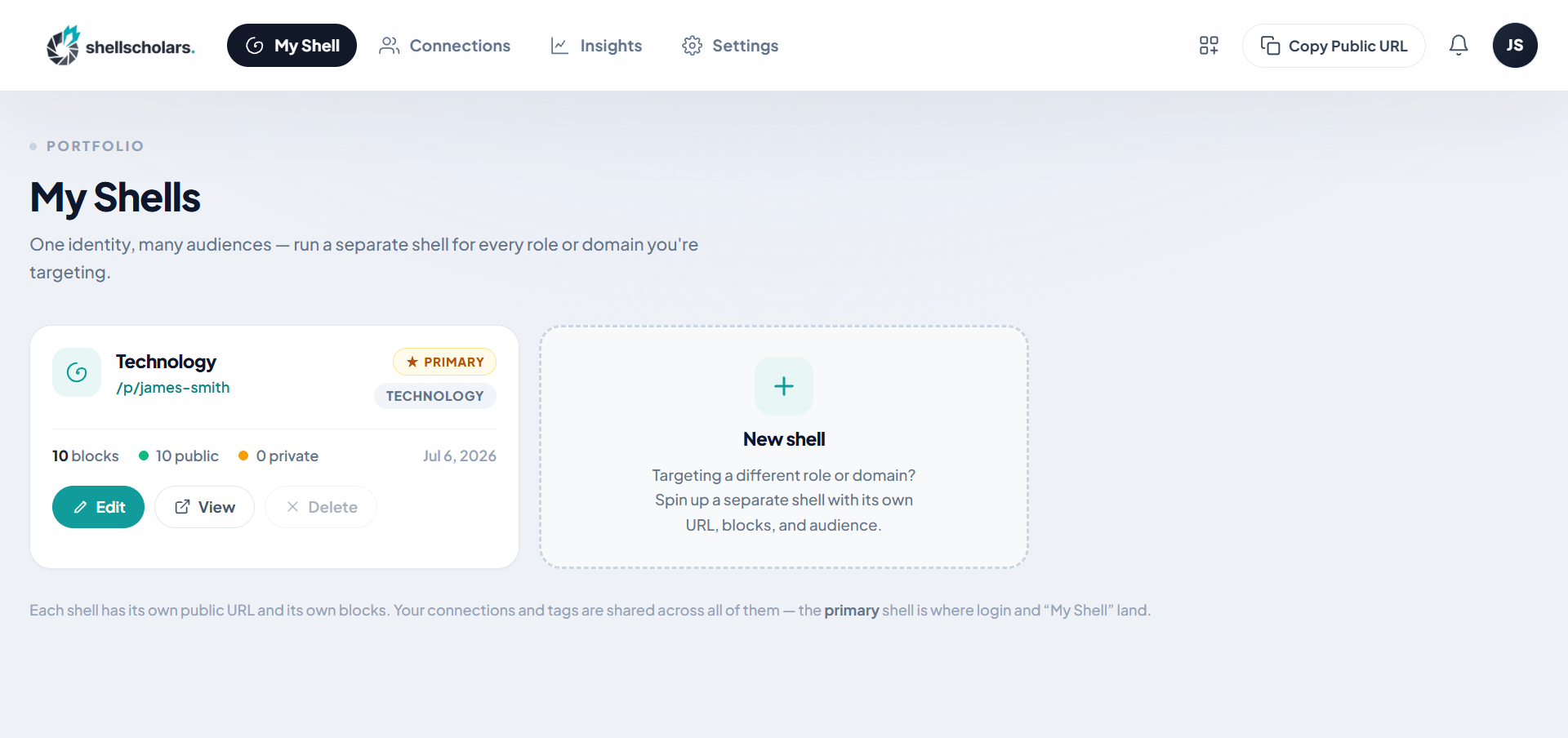Click the Settings gear icon
Viewport: 1568px width, 738px height.
[692, 46]
